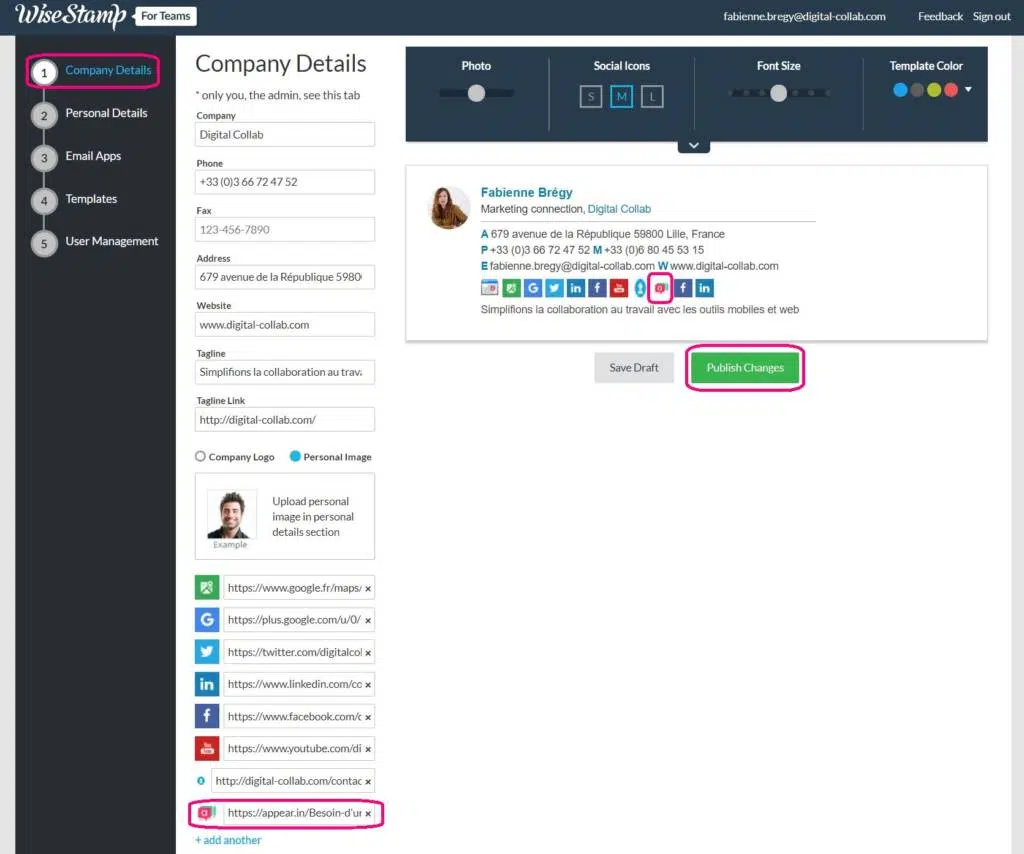The image size is (1024, 854).
Task: Pick the blue template color swatch
Action: coord(900,90)
